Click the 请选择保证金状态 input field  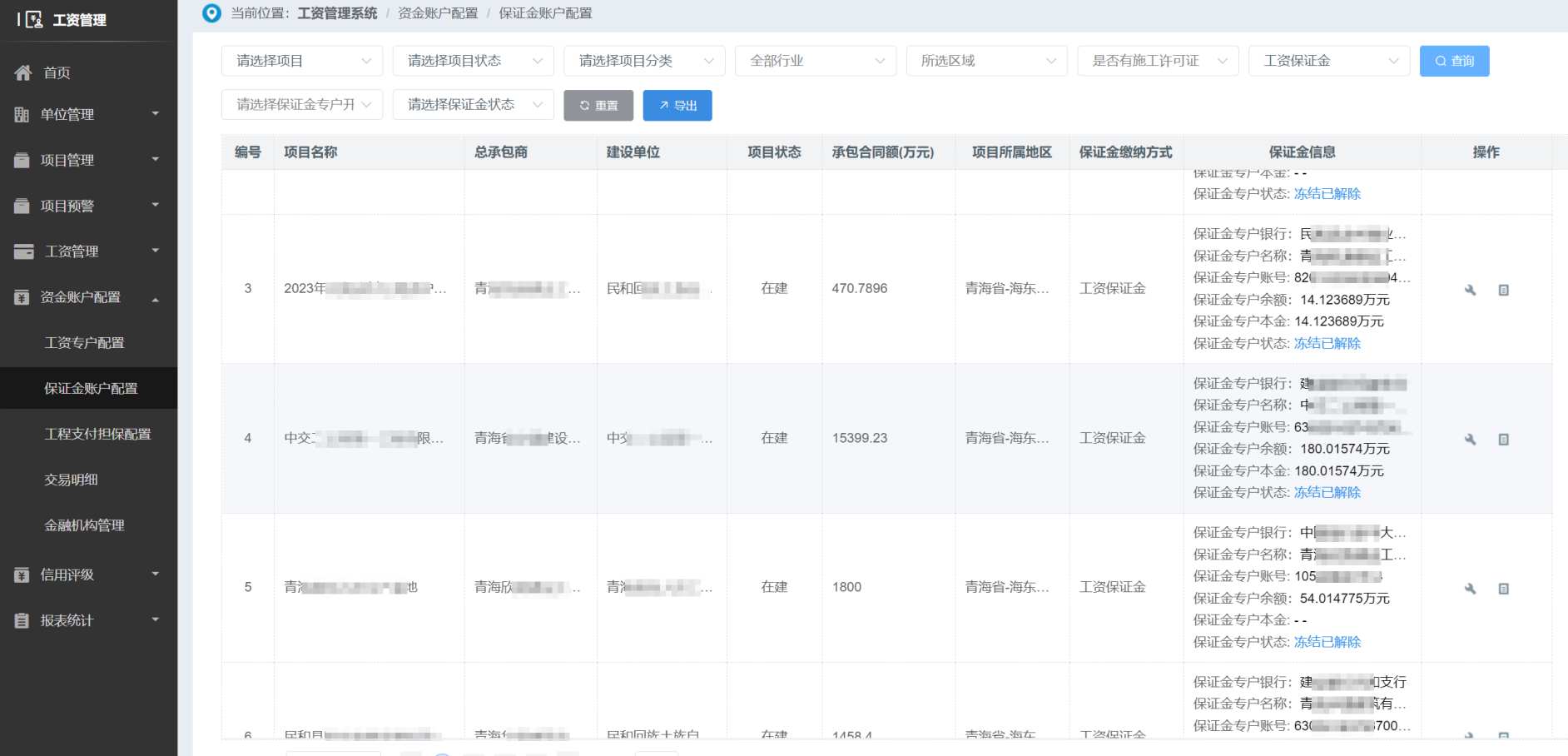(473, 105)
